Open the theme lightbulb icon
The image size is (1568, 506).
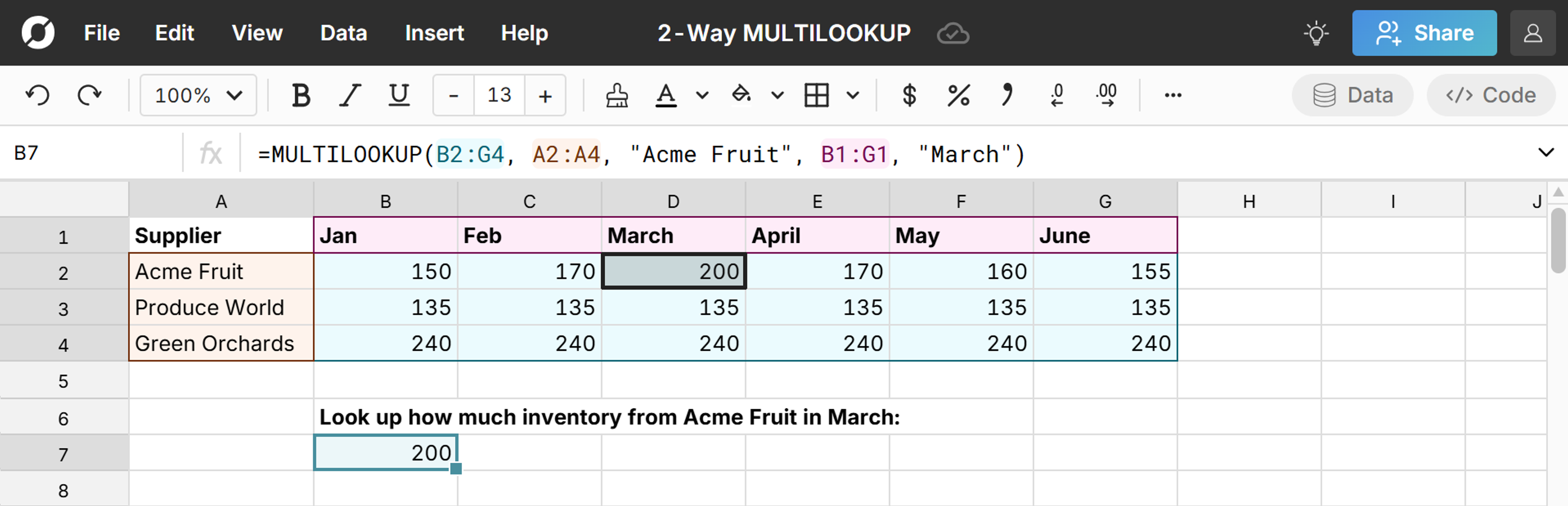pos(1316,33)
